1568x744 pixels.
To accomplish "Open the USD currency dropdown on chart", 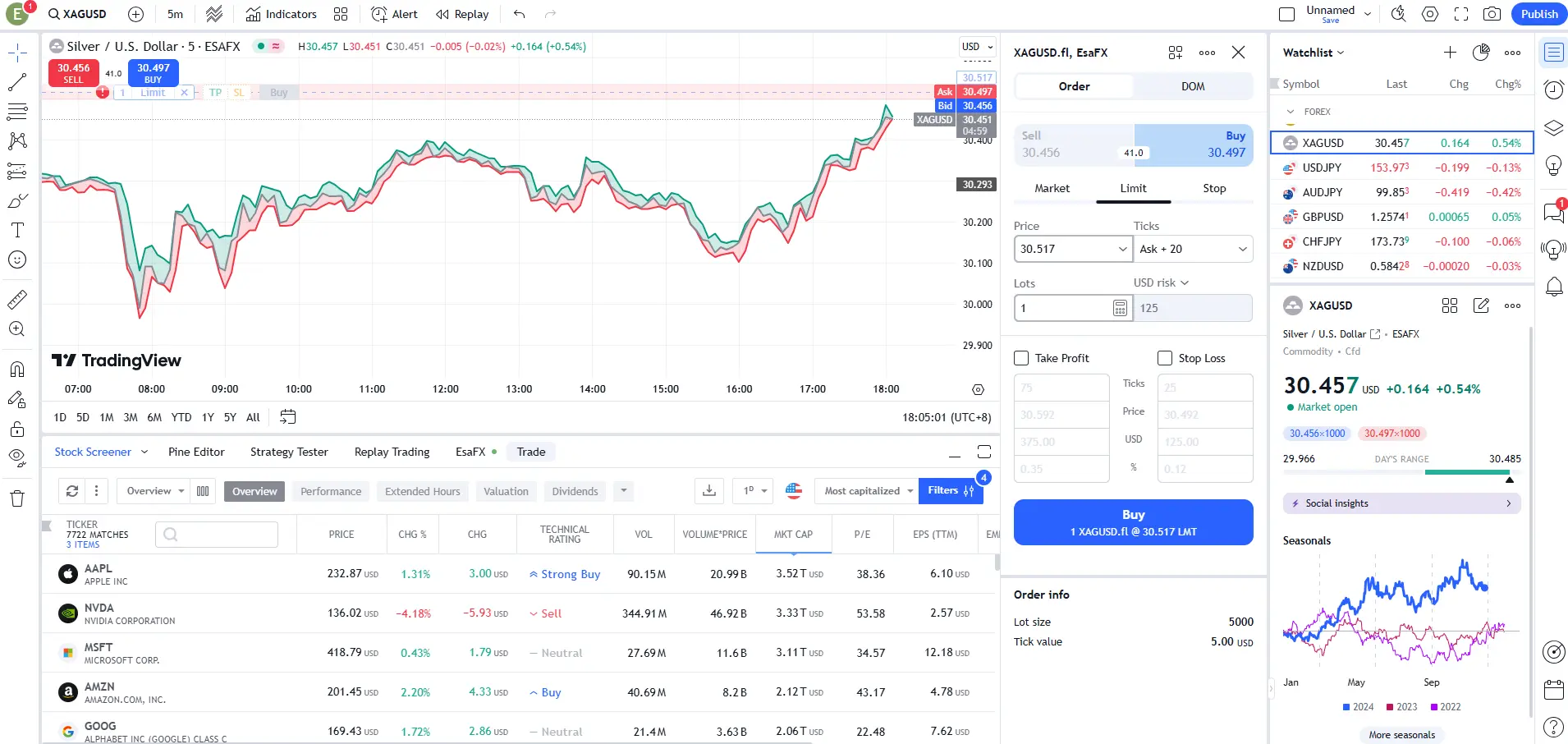I will (x=977, y=47).
